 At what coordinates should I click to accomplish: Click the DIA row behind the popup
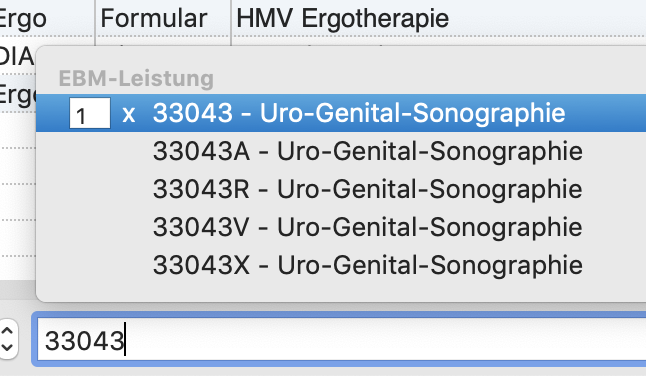tap(17, 56)
